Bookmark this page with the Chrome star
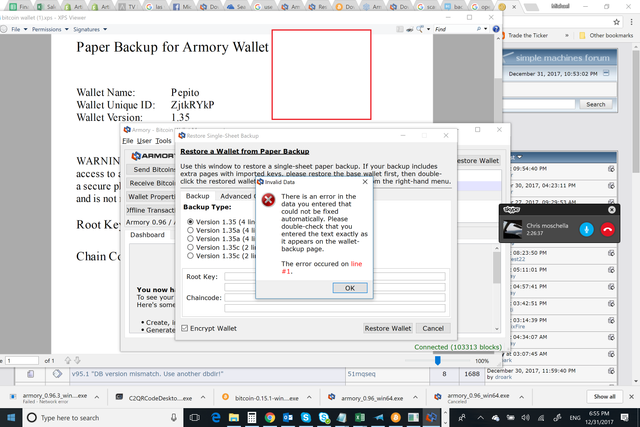 [616, 22]
